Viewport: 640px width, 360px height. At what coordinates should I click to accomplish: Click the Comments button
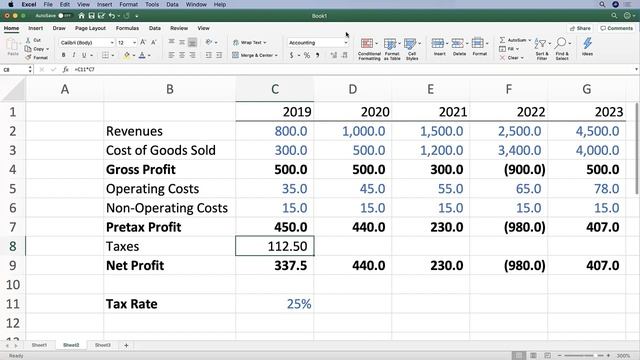[x=617, y=28]
